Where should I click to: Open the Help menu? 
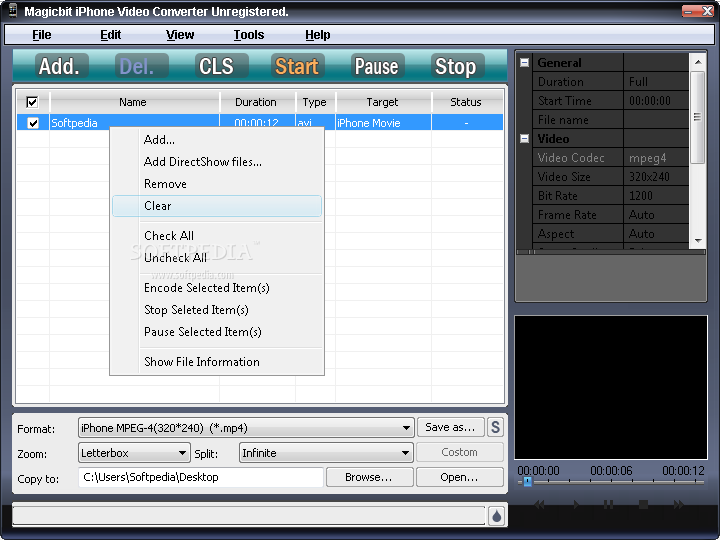pos(318,35)
